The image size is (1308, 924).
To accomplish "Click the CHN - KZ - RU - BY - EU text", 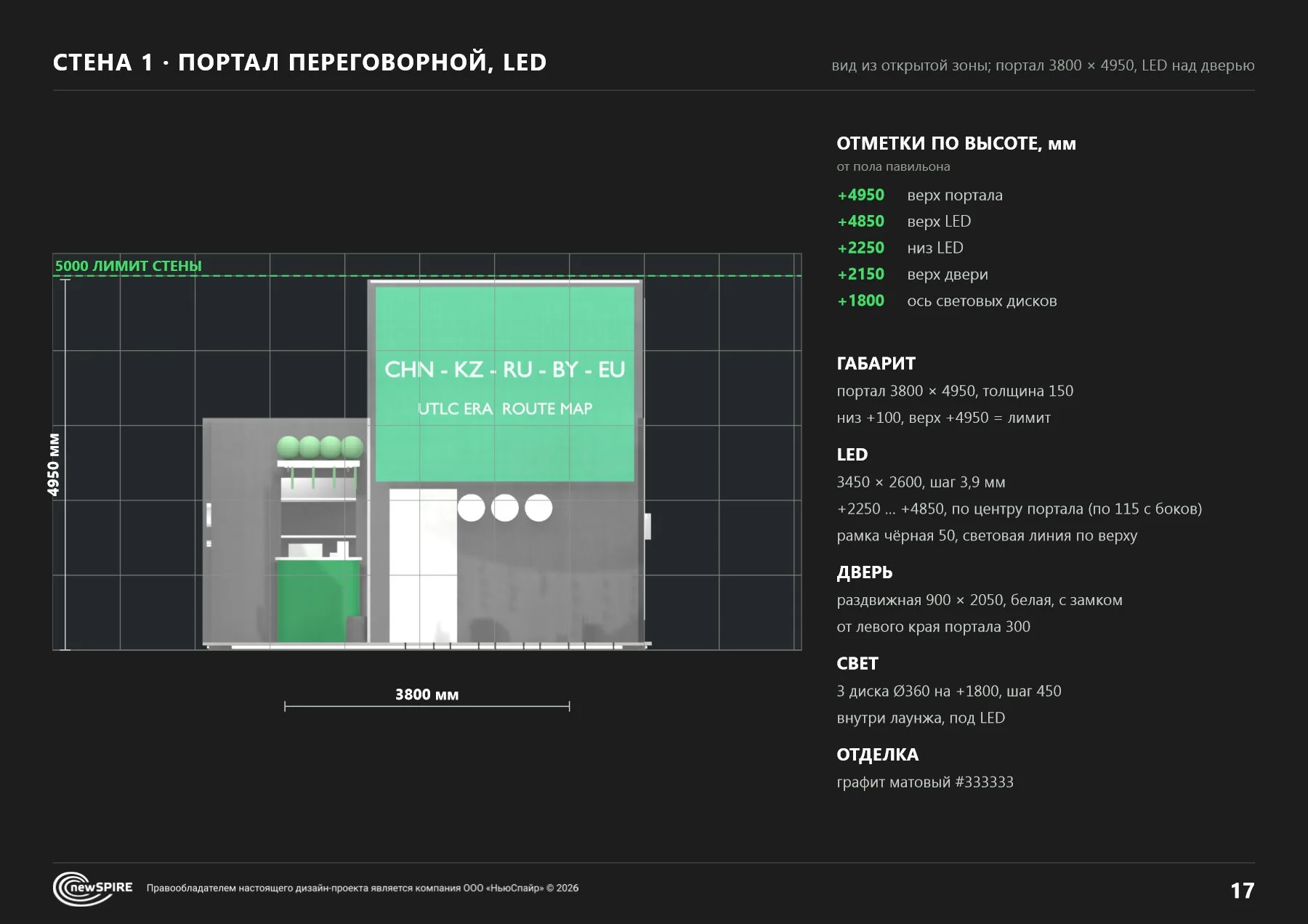I will [x=505, y=369].
